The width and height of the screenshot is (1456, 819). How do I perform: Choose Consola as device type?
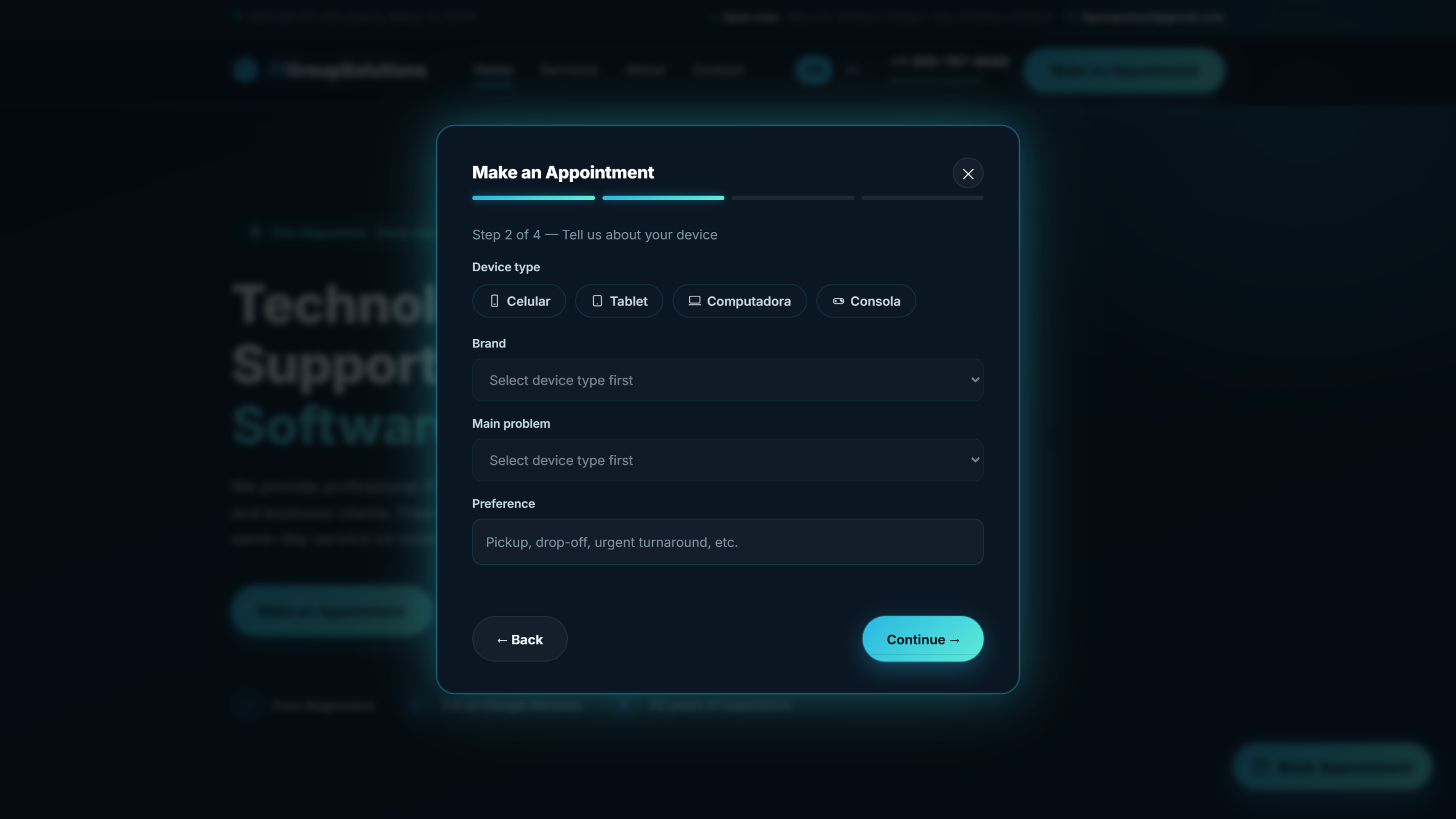(x=866, y=301)
